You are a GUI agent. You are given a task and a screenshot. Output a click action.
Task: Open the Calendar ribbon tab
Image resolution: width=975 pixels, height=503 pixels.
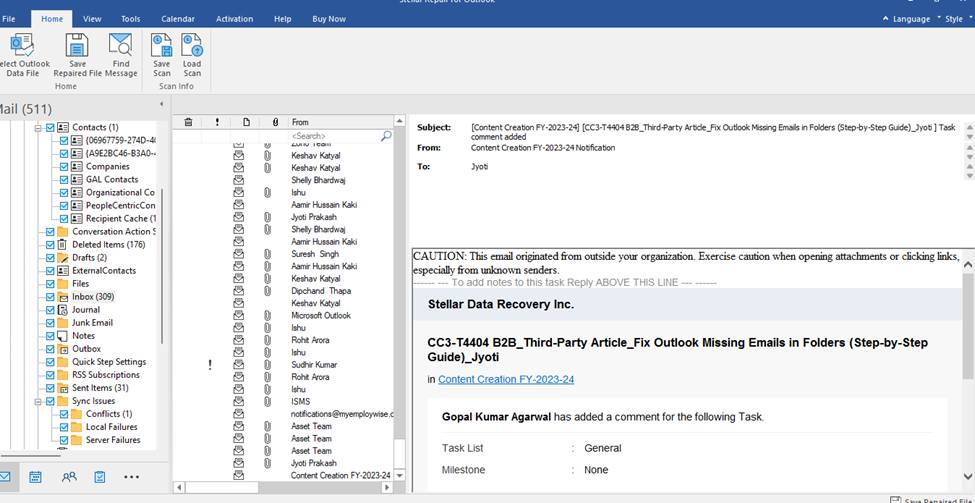click(x=178, y=19)
